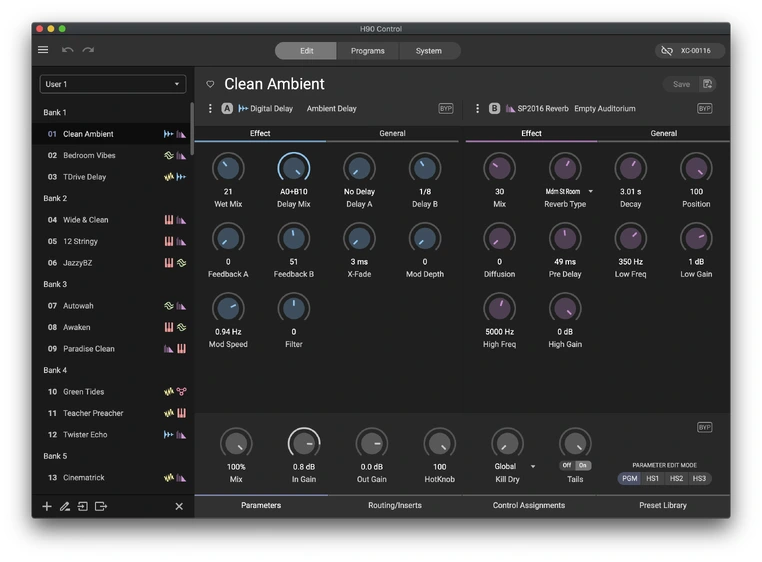The image size is (762, 562).
Task: Click the plus icon to add a program
Action: tap(46, 507)
